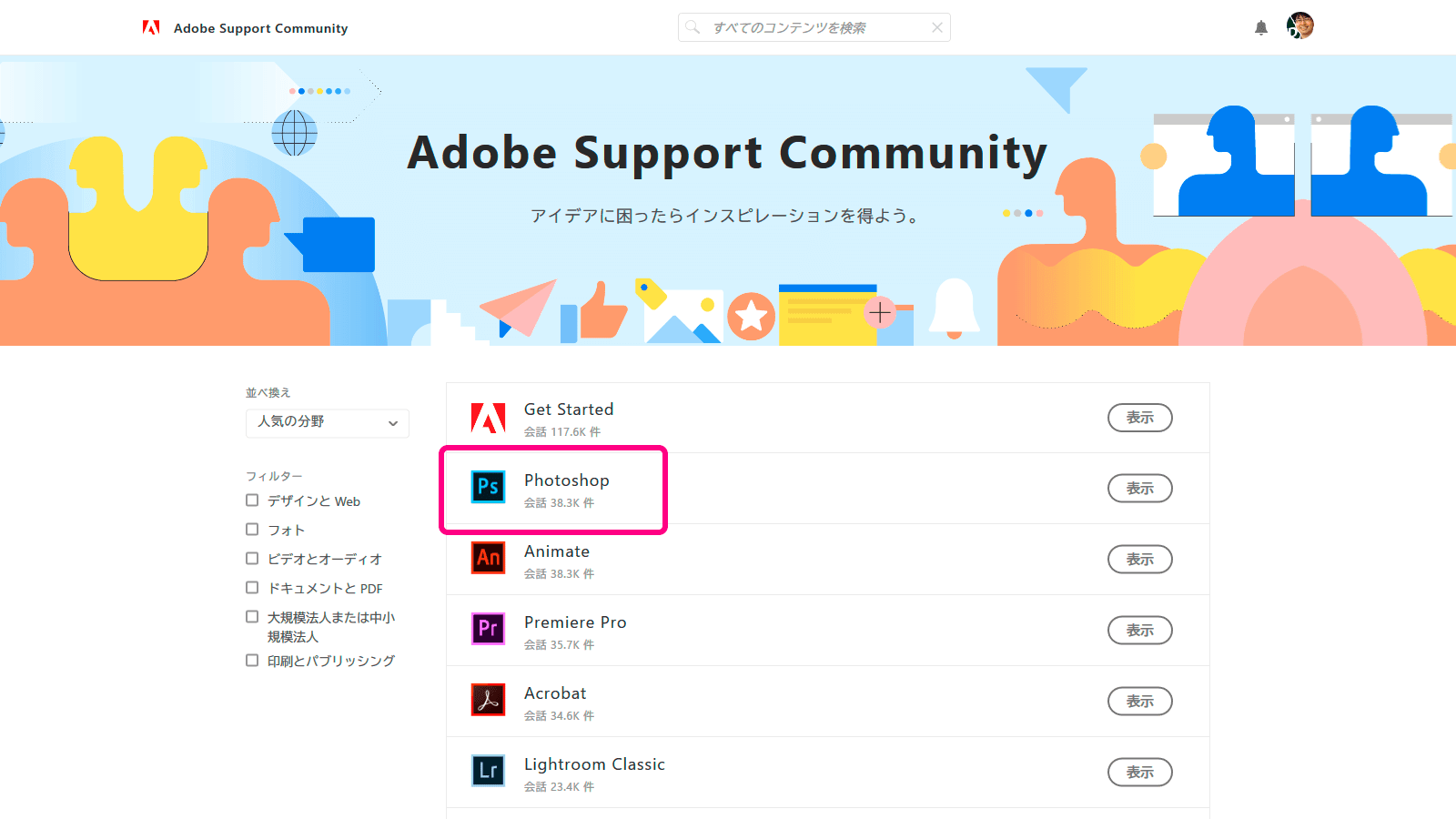
Task: Click the 会話 35.7K 件 count text
Action: tap(559, 645)
